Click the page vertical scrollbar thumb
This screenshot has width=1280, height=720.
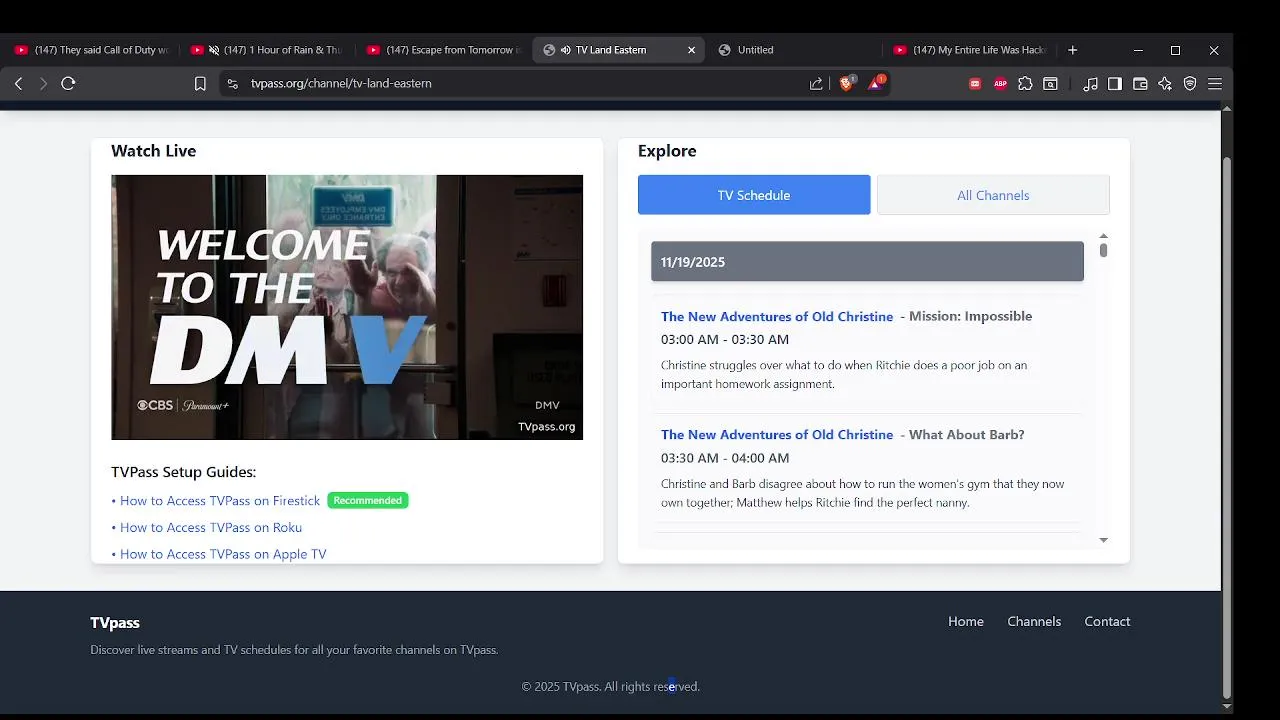tap(1227, 427)
